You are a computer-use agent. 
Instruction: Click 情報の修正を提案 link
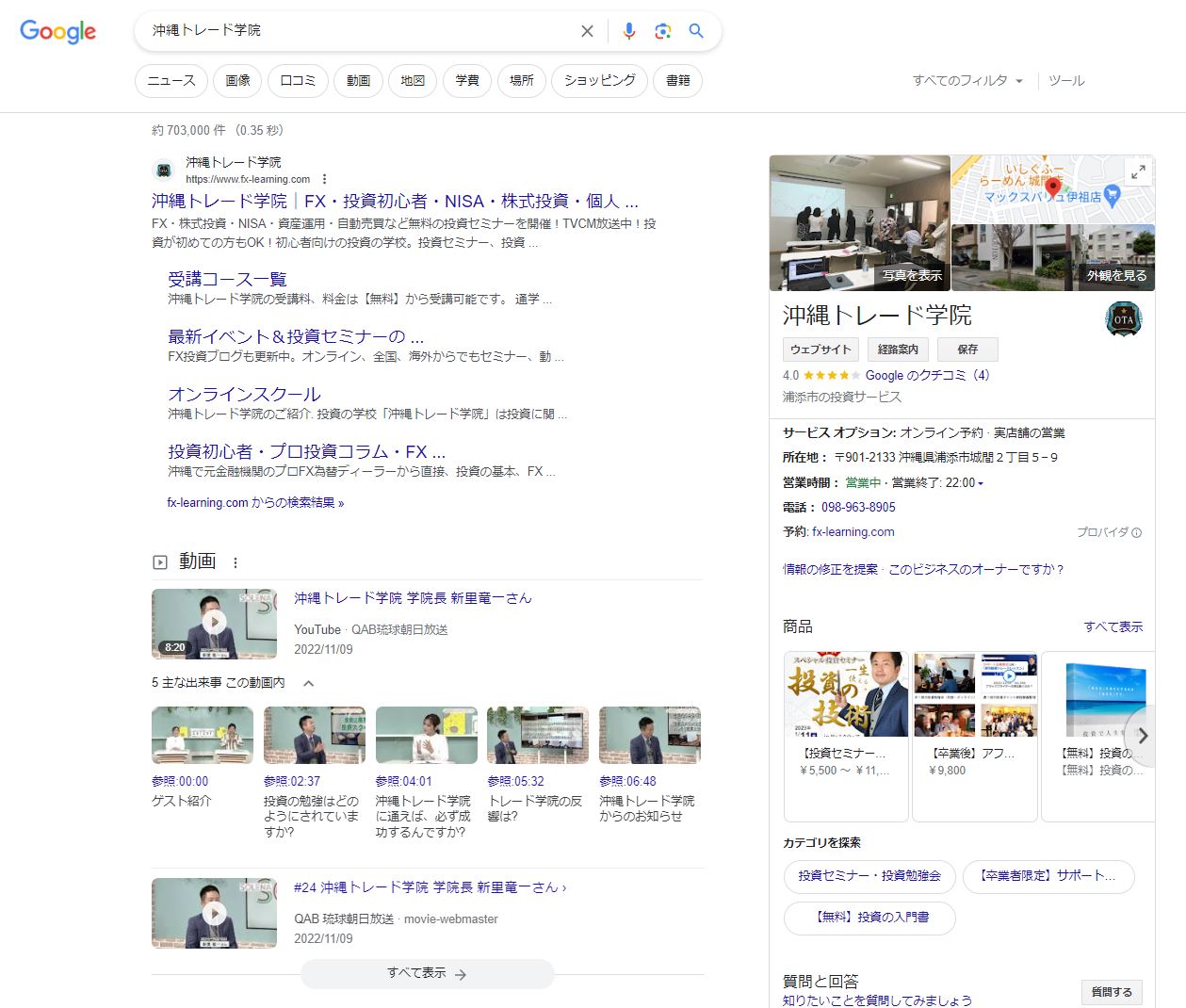pos(830,569)
